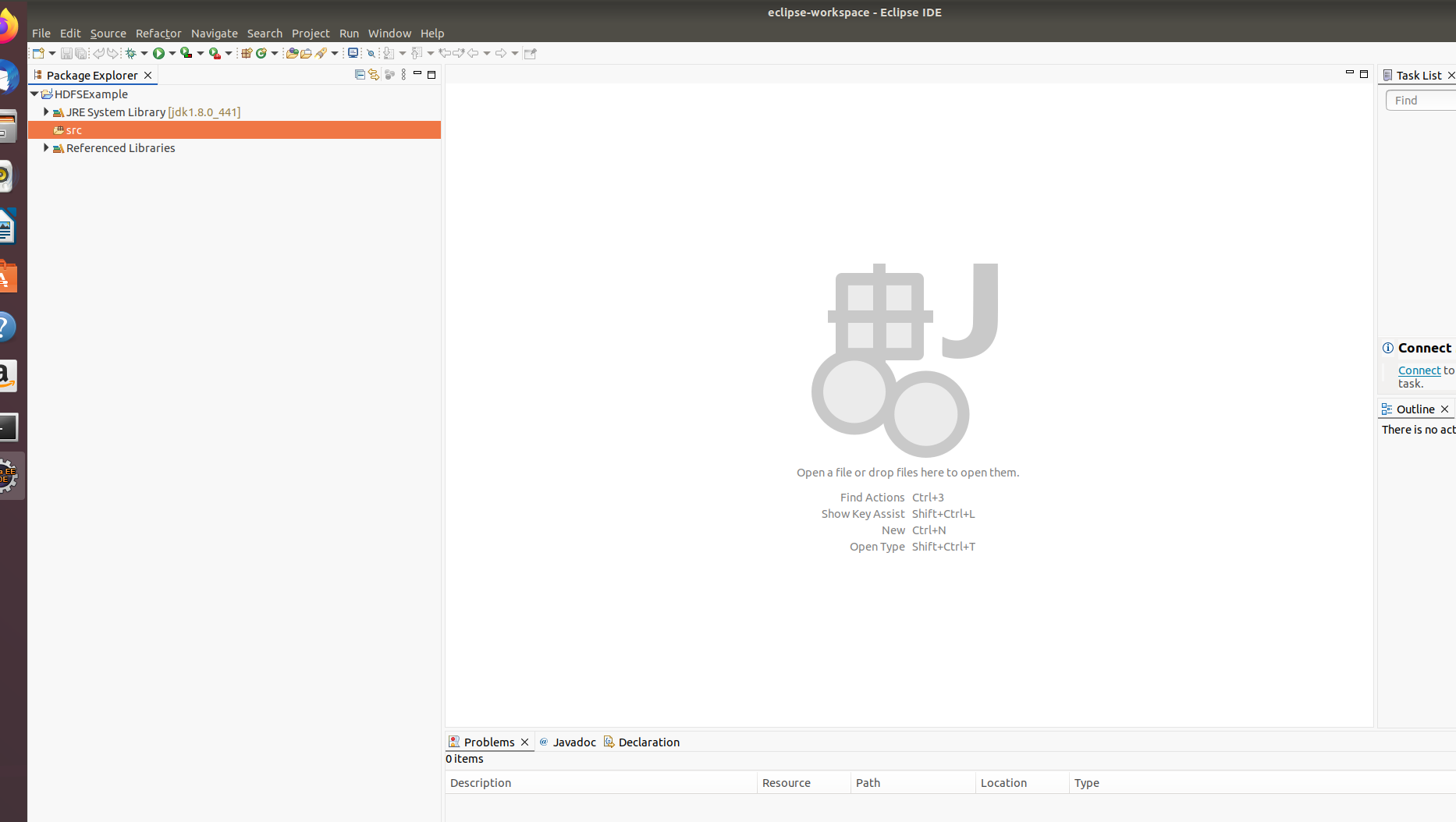Click the green Run button

[158, 53]
